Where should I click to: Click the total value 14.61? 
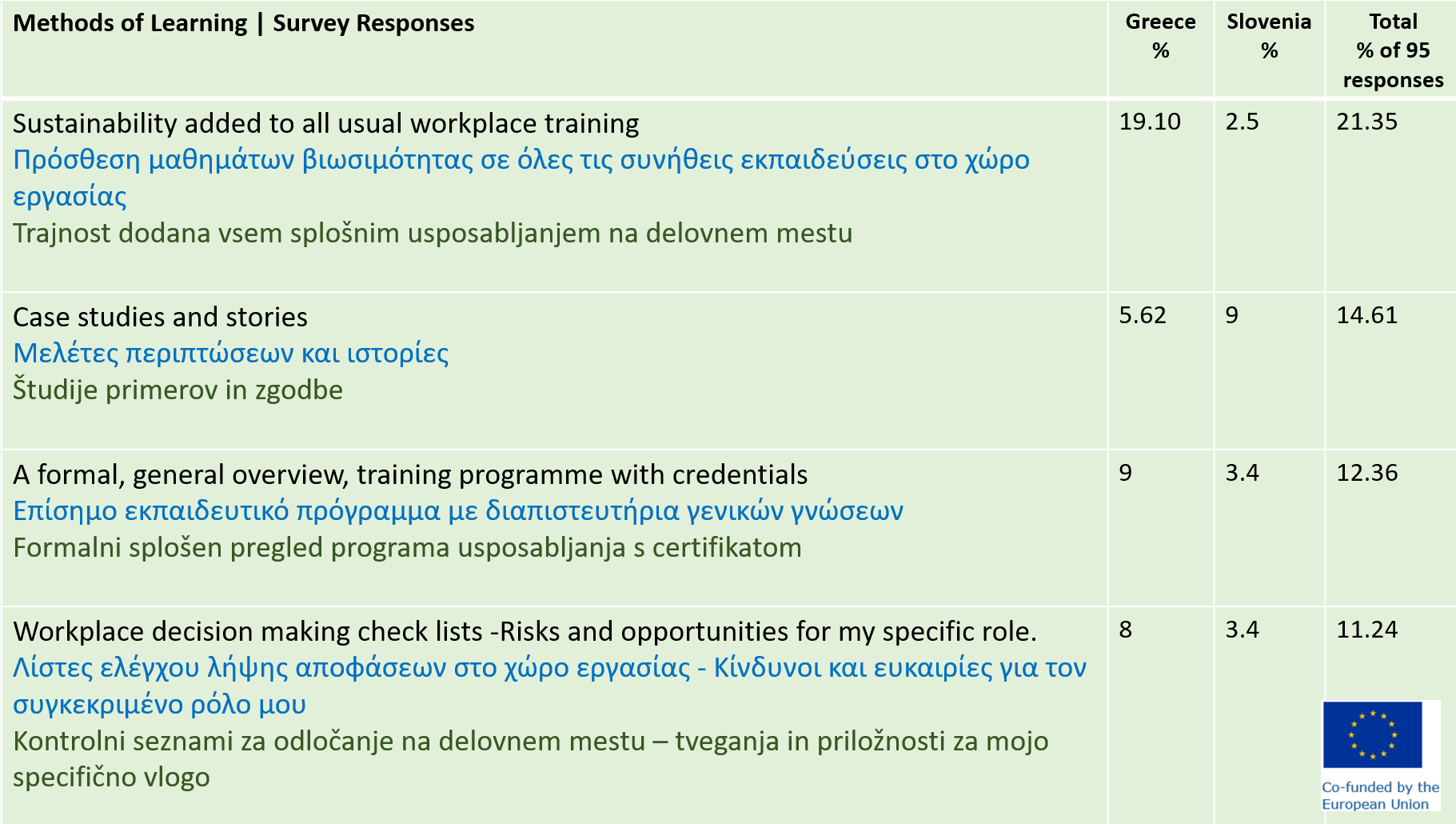click(1367, 315)
